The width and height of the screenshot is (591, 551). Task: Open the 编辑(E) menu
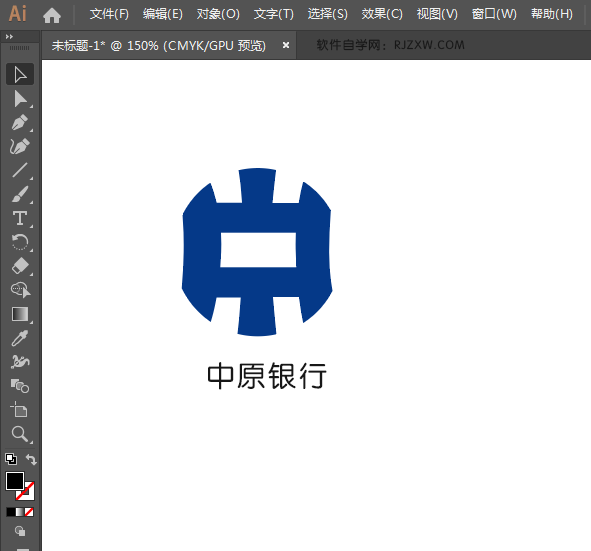coord(163,14)
